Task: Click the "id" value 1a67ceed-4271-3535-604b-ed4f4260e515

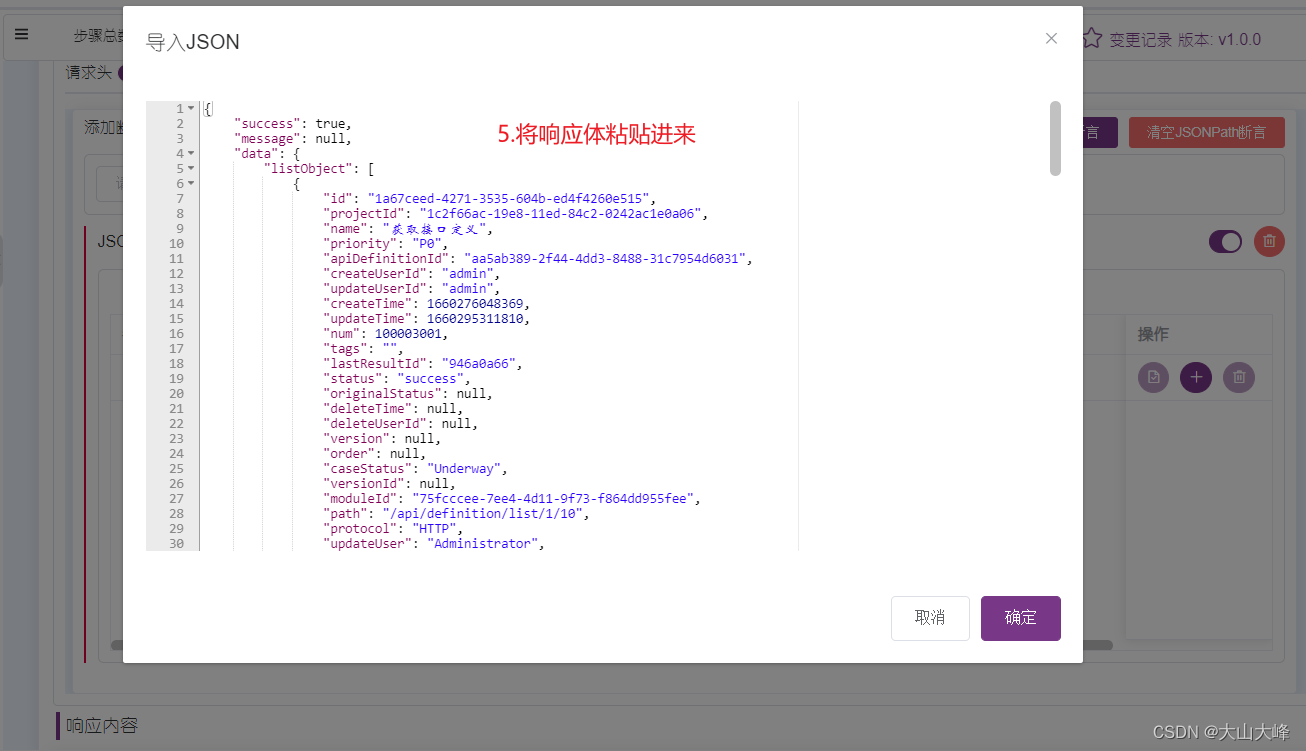Action: pyautogui.click(x=508, y=198)
